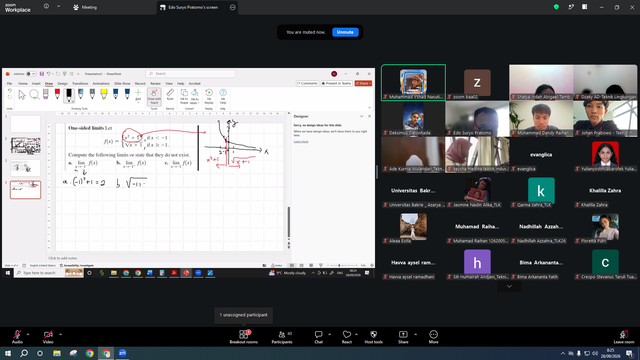Click the Share screen icon in Zoom
This screenshot has height=360, width=640.
[x=403, y=337]
